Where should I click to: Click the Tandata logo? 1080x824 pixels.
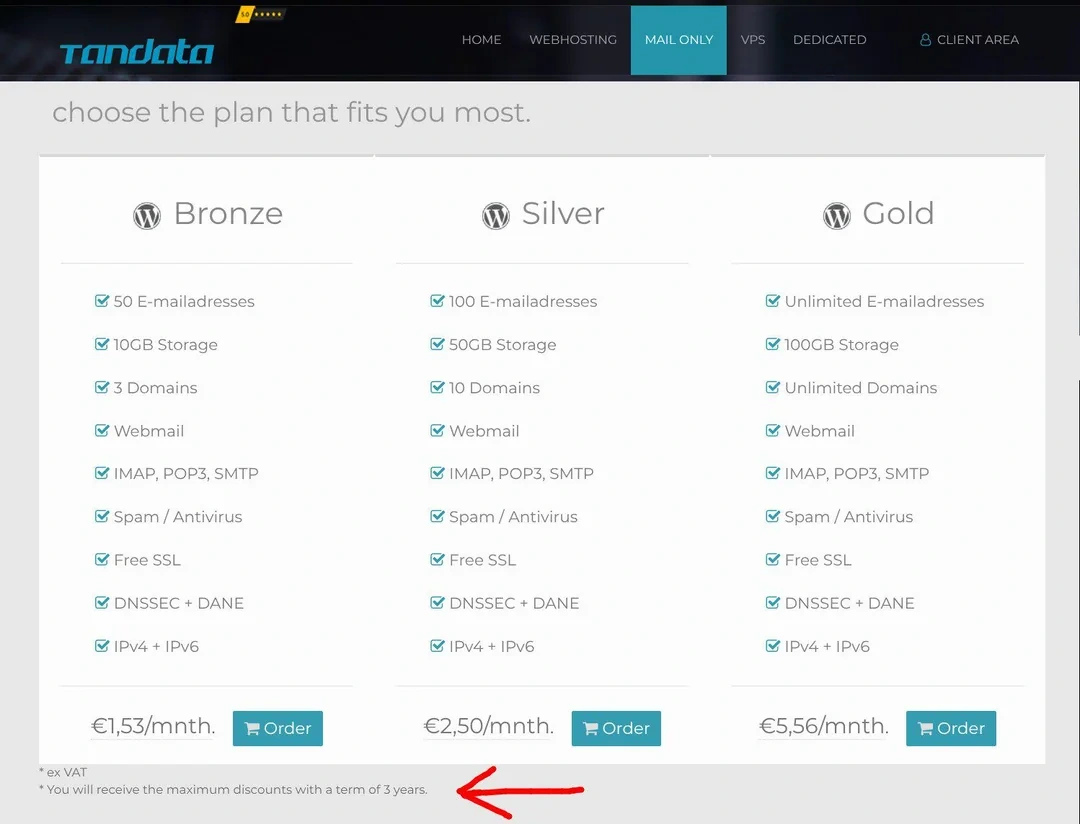(x=135, y=53)
